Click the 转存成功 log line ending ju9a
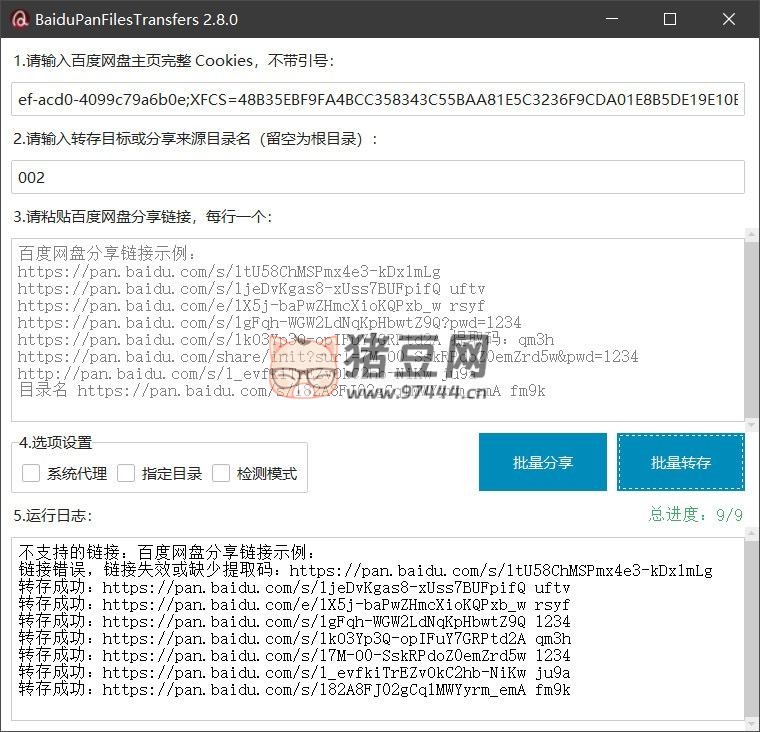The height and width of the screenshot is (732, 760). pyautogui.click(x=294, y=672)
